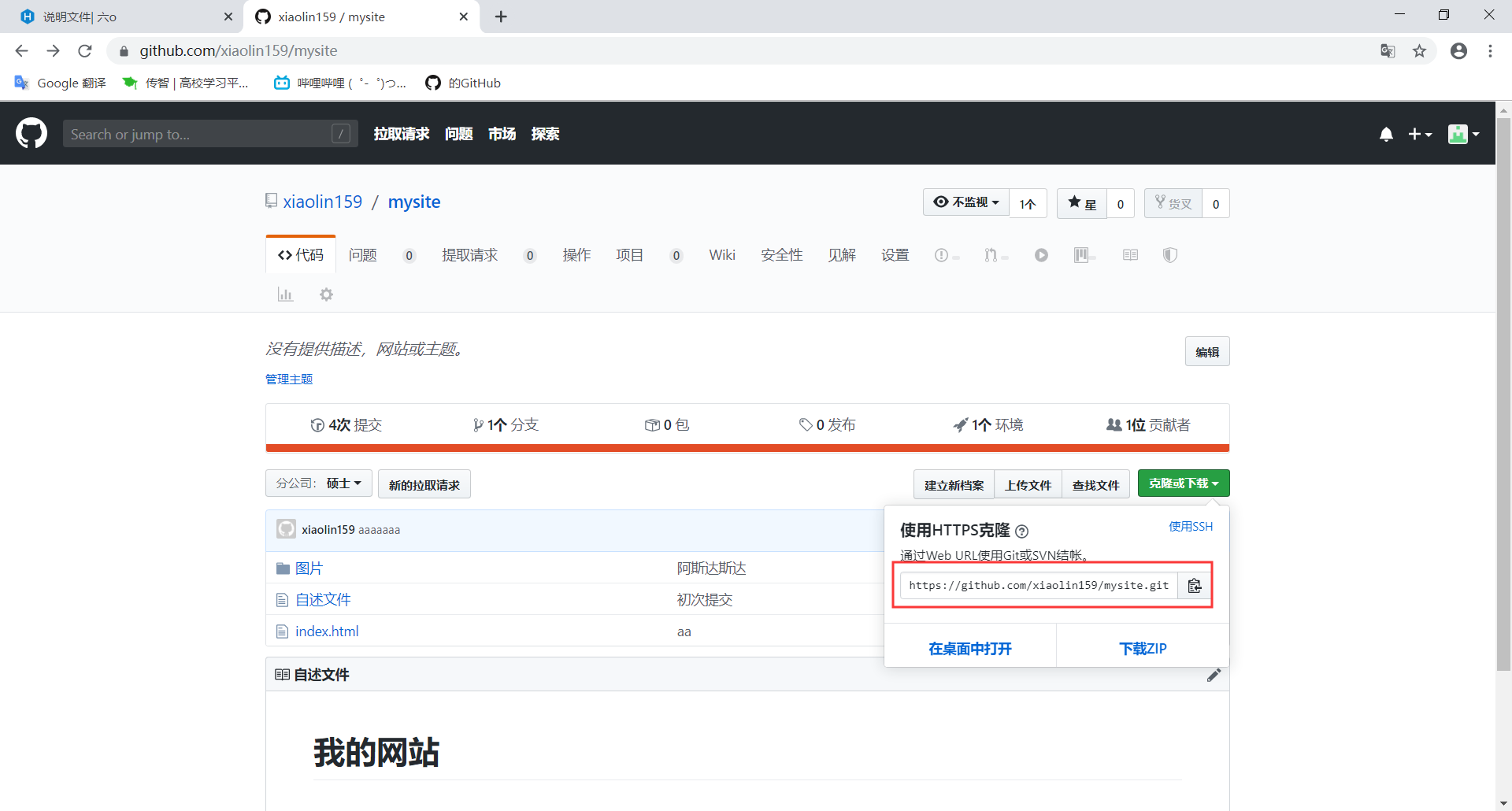Select the 代码 tab

(301, 255)
